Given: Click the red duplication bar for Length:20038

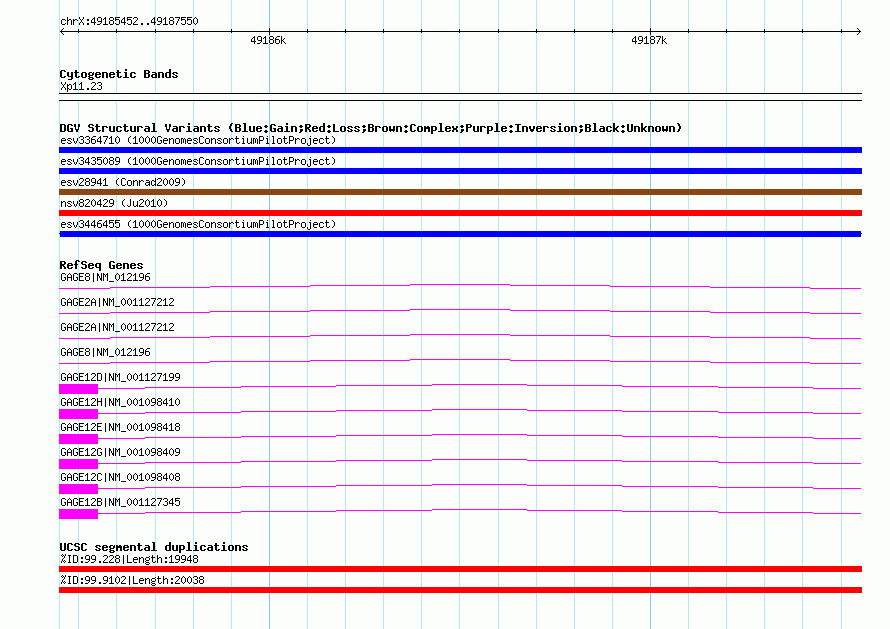Looking at the screenshot, I should [x=460, y=590].
